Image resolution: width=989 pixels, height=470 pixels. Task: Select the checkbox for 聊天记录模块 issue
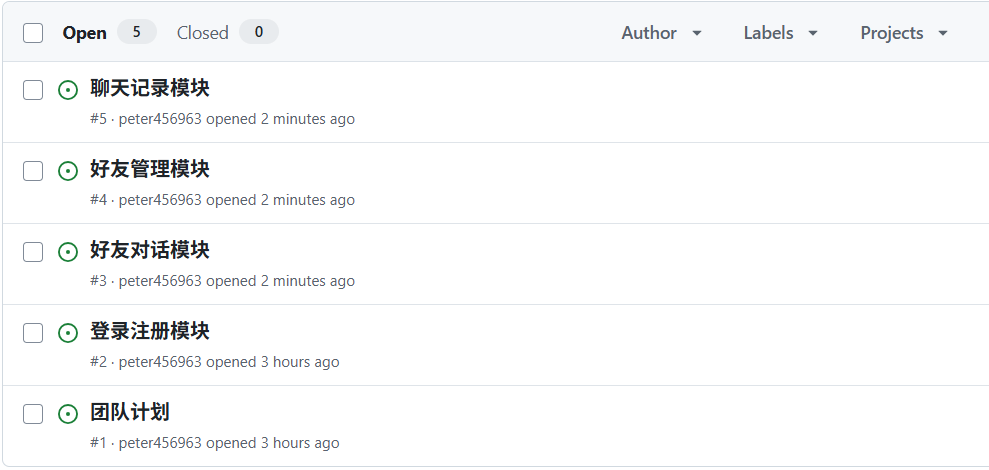33,90
